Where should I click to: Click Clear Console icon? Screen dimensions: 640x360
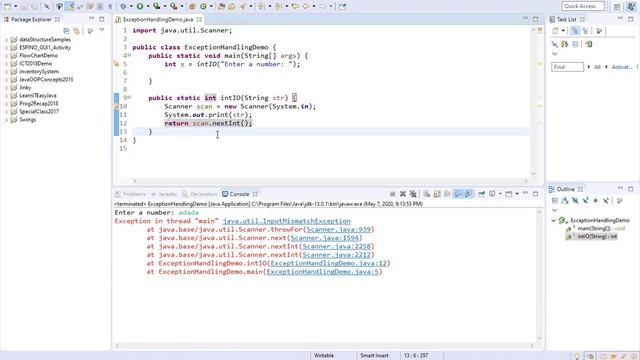tap(427, 194)
